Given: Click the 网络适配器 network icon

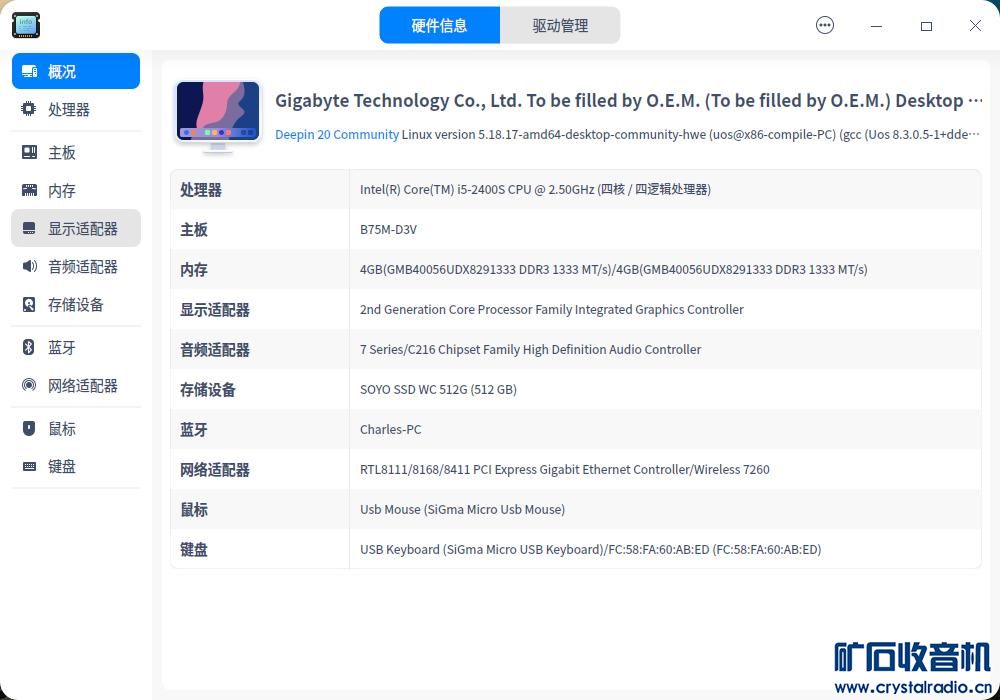Looking at the screenshot, I should pos(29,385).
